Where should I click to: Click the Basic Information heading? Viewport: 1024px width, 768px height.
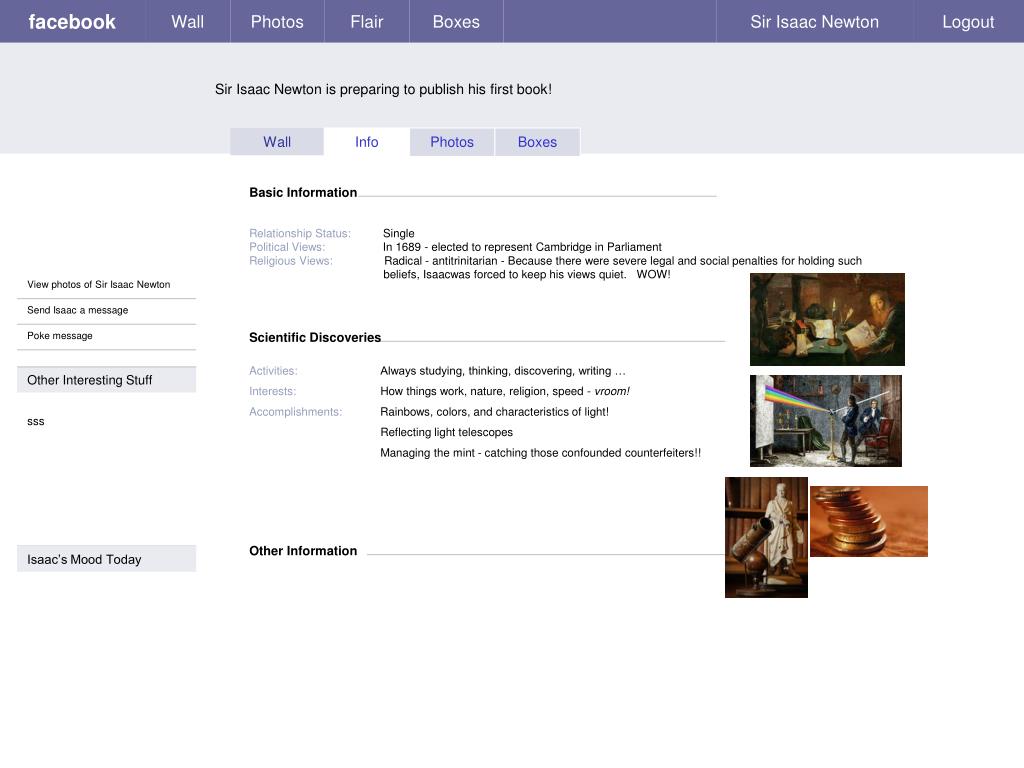click(303, 193)
